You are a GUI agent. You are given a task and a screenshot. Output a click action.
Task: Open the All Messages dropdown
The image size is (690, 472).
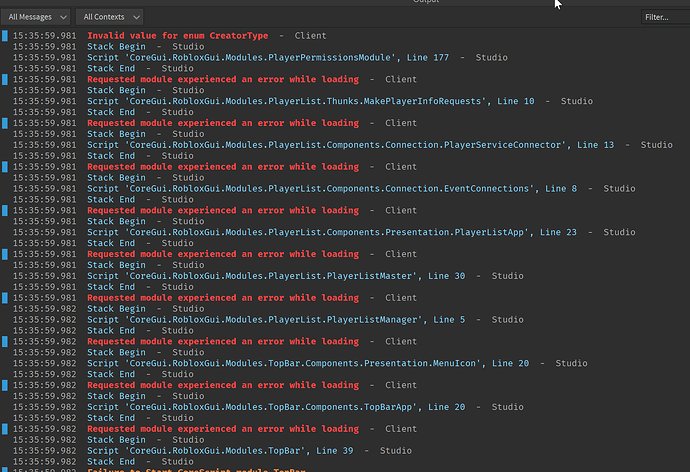point(36,17)
